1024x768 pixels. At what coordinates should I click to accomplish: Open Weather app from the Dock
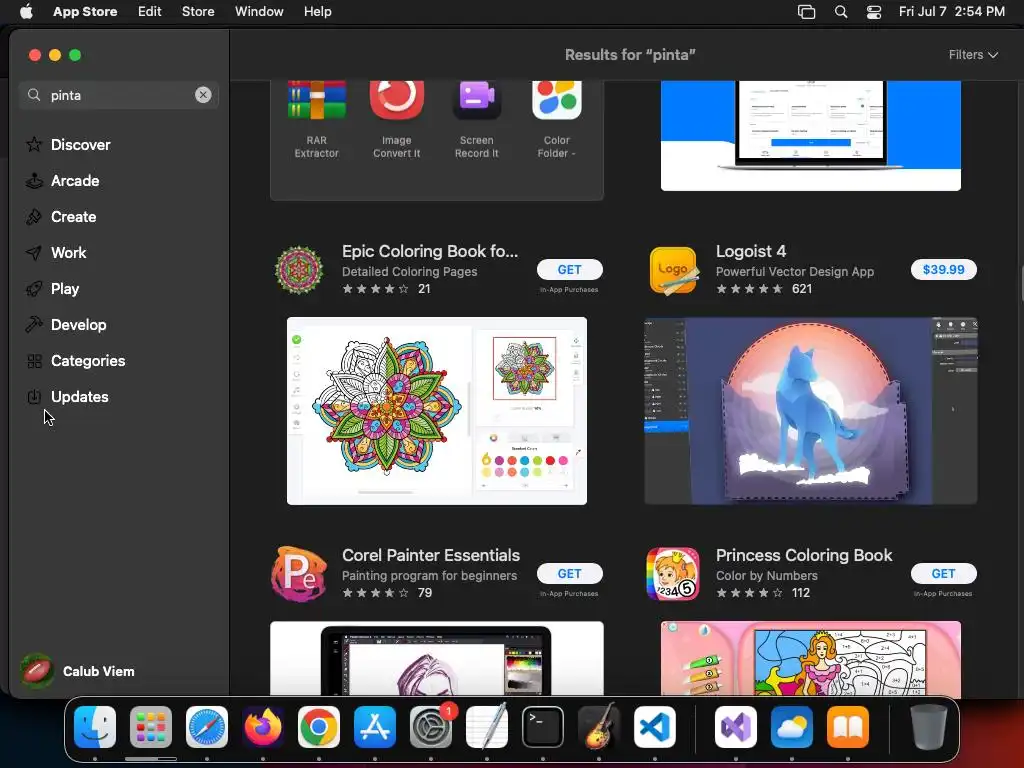click(x=792, y=727)
